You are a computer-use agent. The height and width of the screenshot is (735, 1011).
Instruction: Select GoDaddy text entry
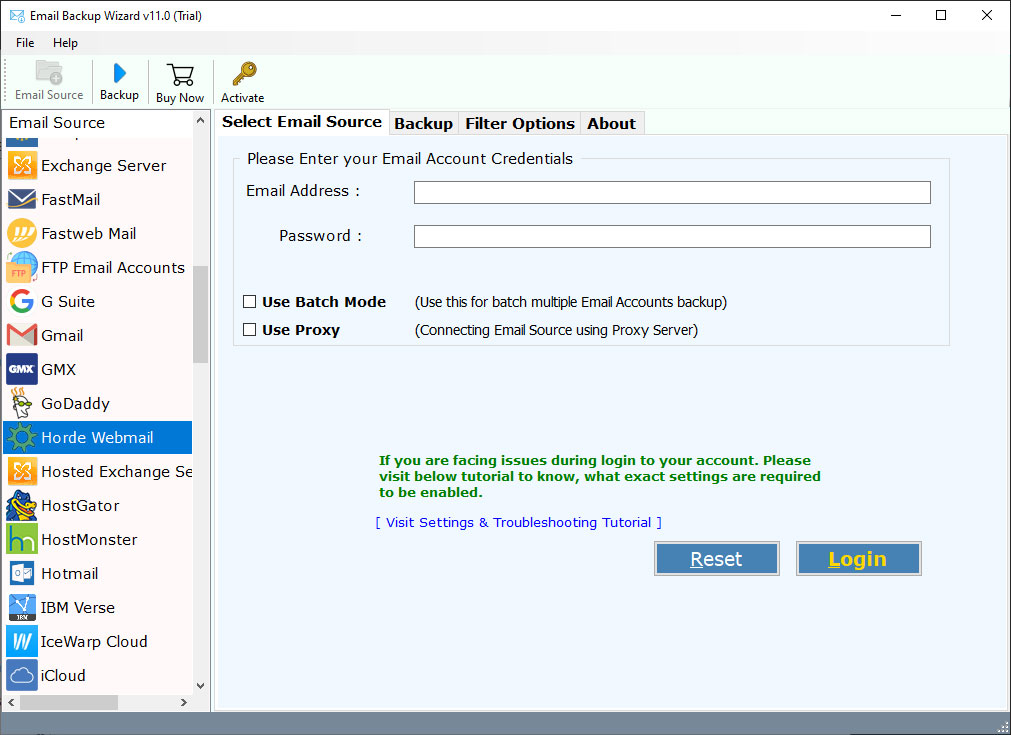click(x=75, y=404)
